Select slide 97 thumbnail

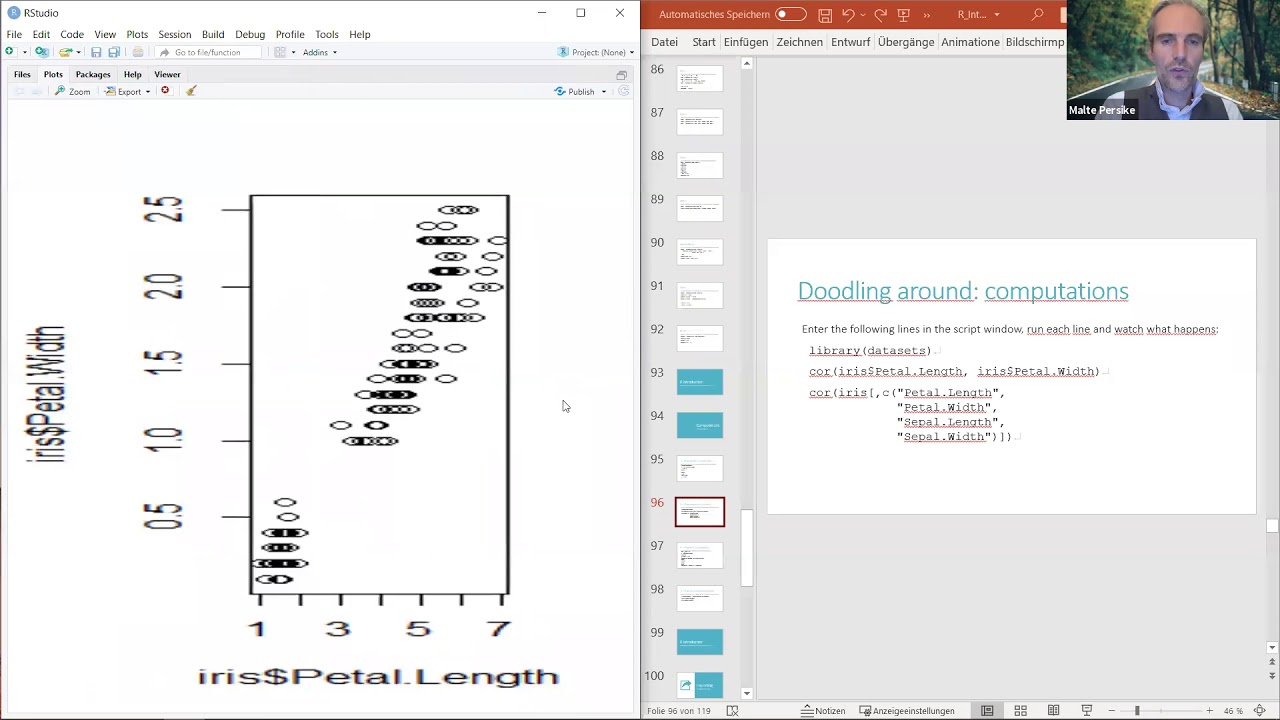[700, 555]
